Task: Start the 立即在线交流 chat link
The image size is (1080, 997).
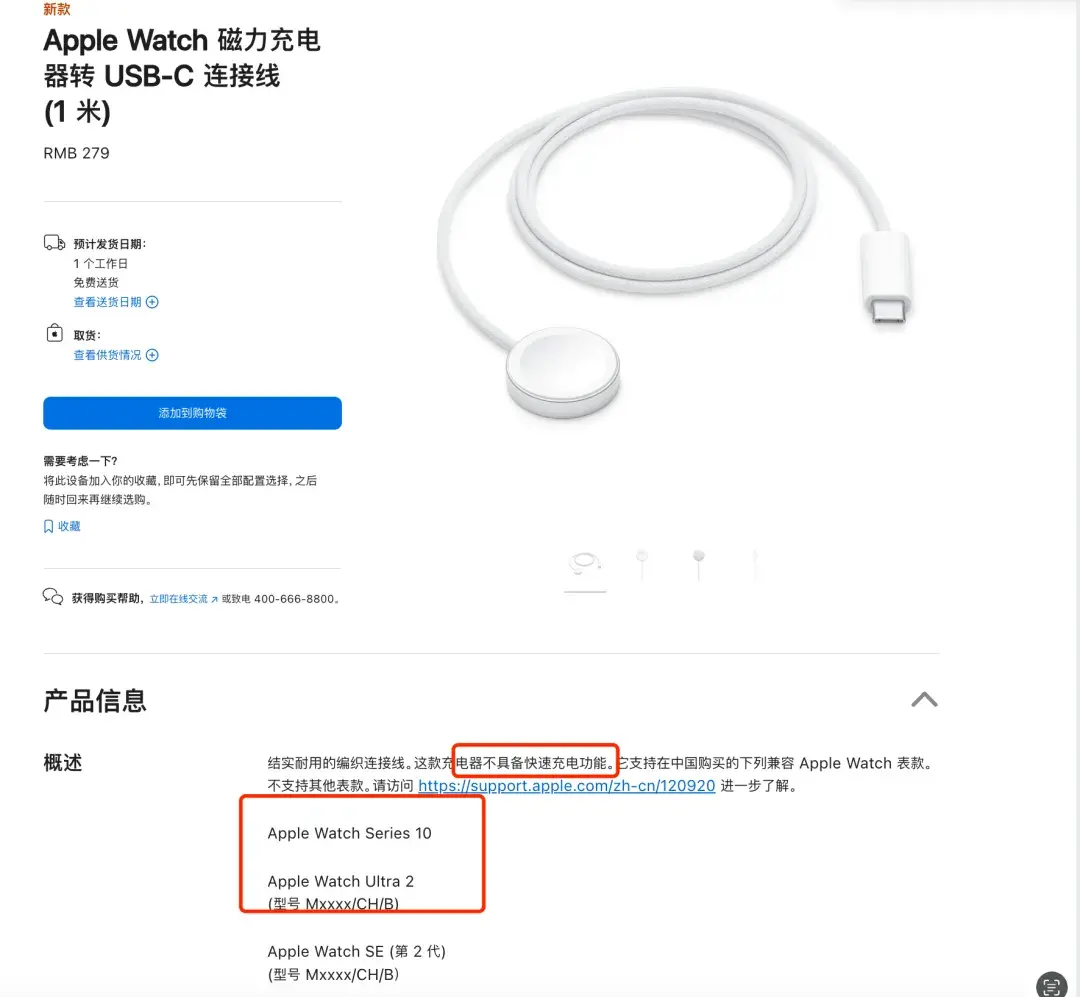Action: coord(178,599)
